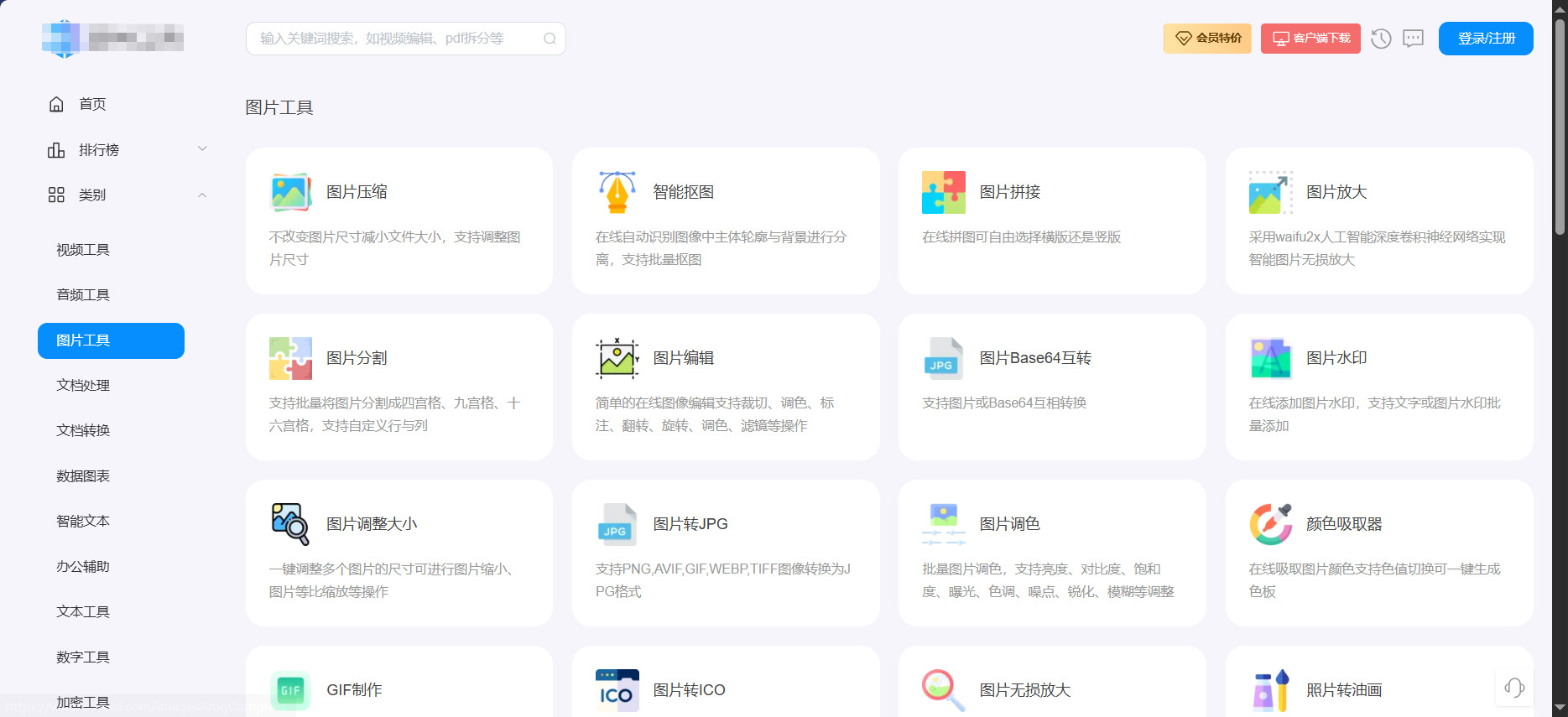The image size is (1568, 717).
Task: Click the 图片调整大小 magnifier icon
Action: pyautogui.click(x=290, y=524)
